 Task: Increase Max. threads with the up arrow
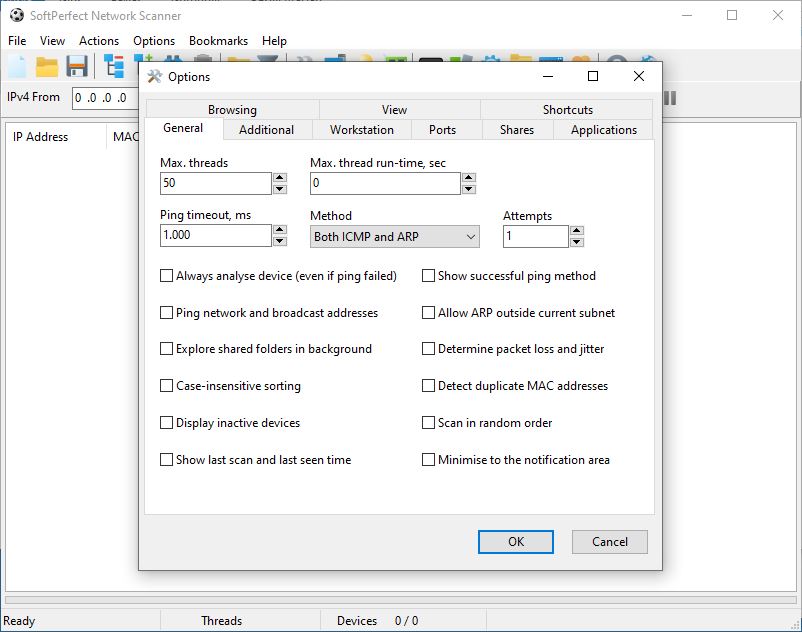click(280, 177)
